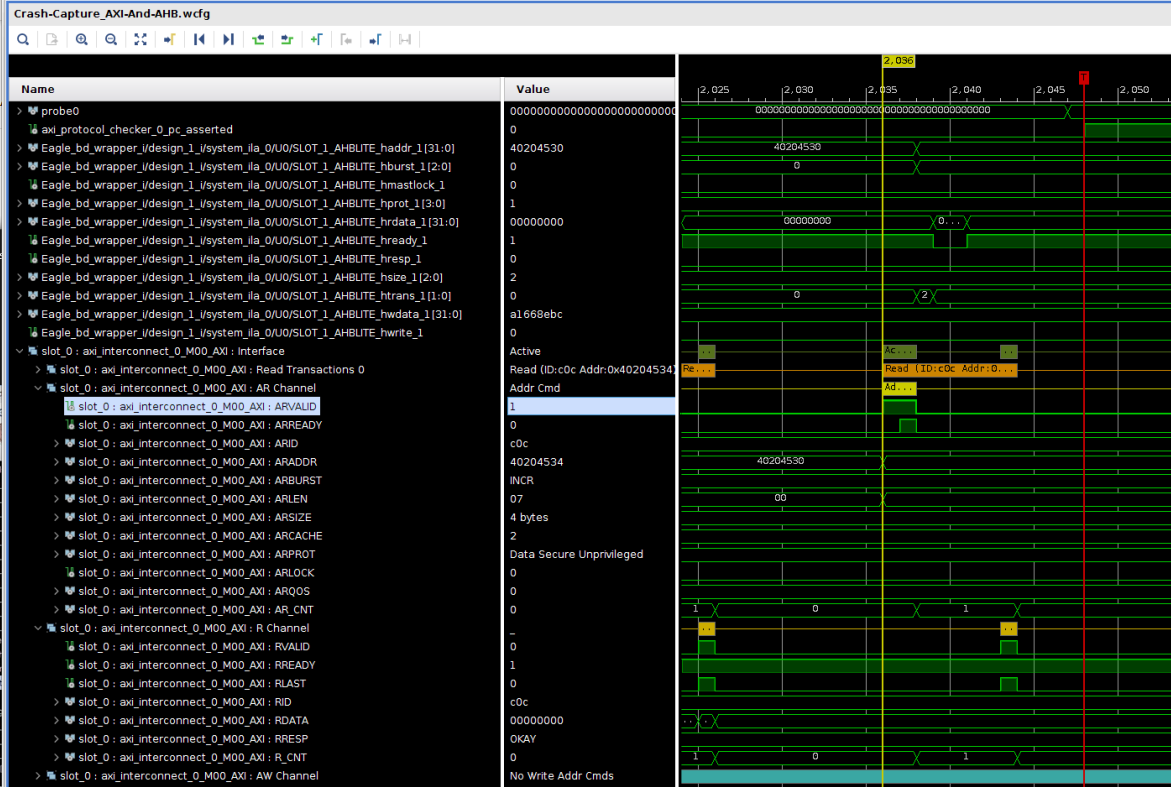The width and height of the screenshot is (1171, 787).
Task: Expand the AW Channel group
Action: [38, 775]
